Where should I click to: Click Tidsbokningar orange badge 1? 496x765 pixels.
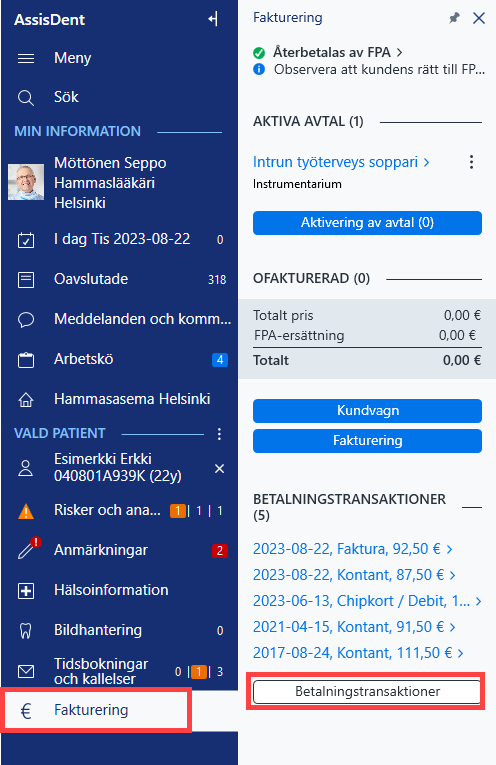pyautogui.click(x=198, y=672)
